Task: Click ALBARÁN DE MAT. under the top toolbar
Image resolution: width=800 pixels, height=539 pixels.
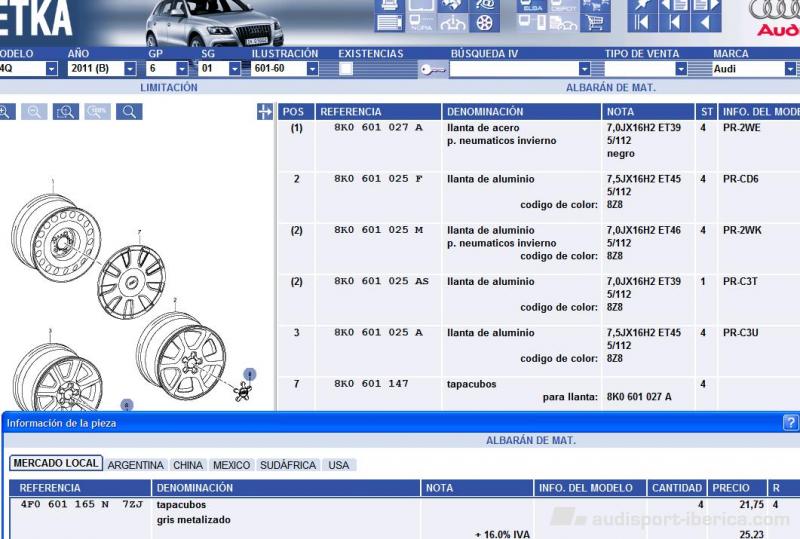Action: [x=611, y=88]
